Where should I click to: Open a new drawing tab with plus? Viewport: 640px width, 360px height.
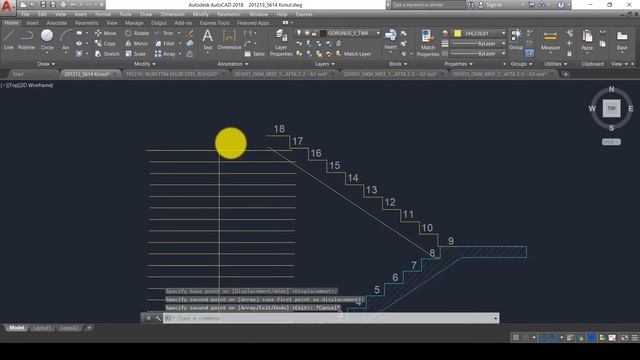pyautogui.click(x=566, y=74)
